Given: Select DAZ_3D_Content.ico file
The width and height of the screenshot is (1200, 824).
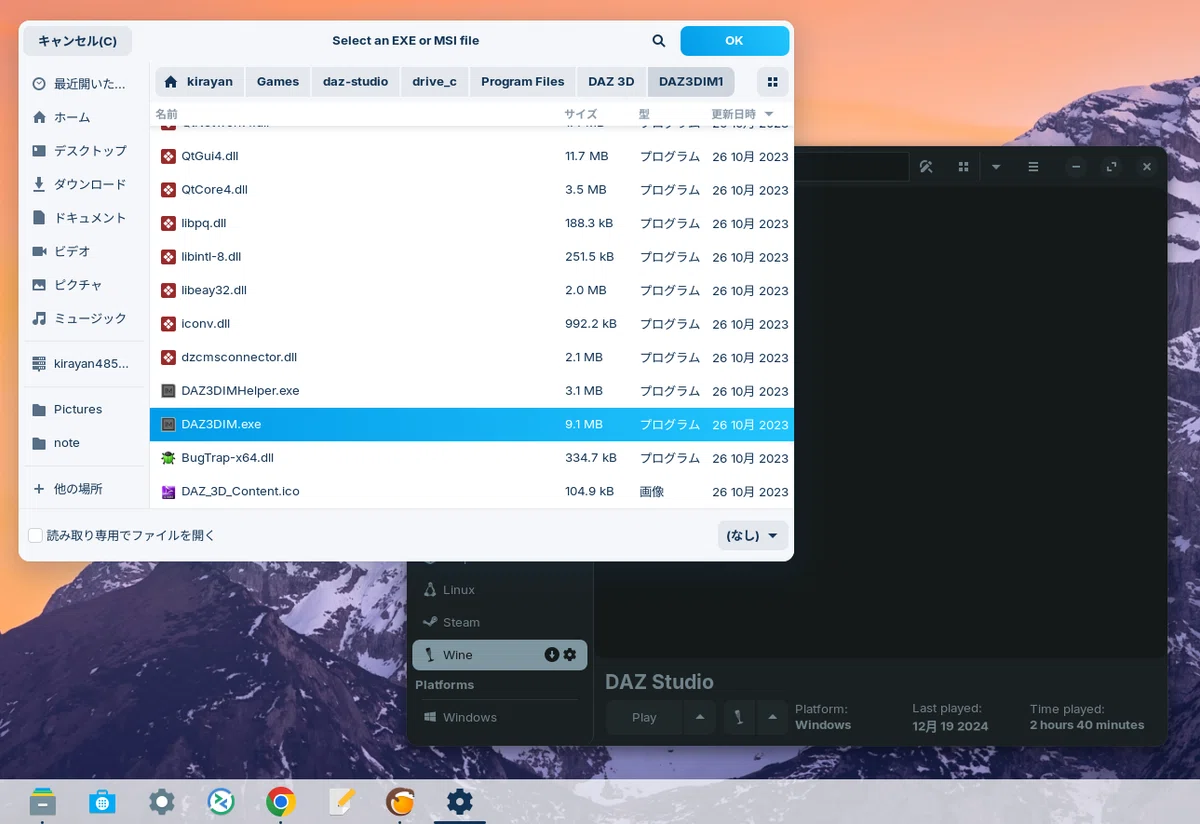Looking at the screenshot, I should (x=472, y=492).
